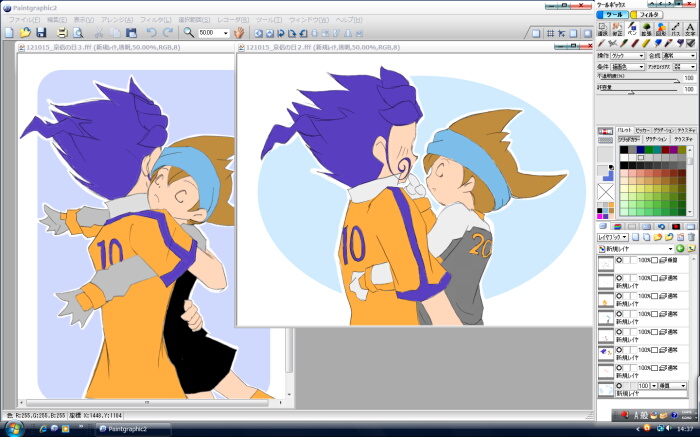This screenshot has width=700, height=437.
Task: Redo the undone action
Action: click(x=168, y=33)
